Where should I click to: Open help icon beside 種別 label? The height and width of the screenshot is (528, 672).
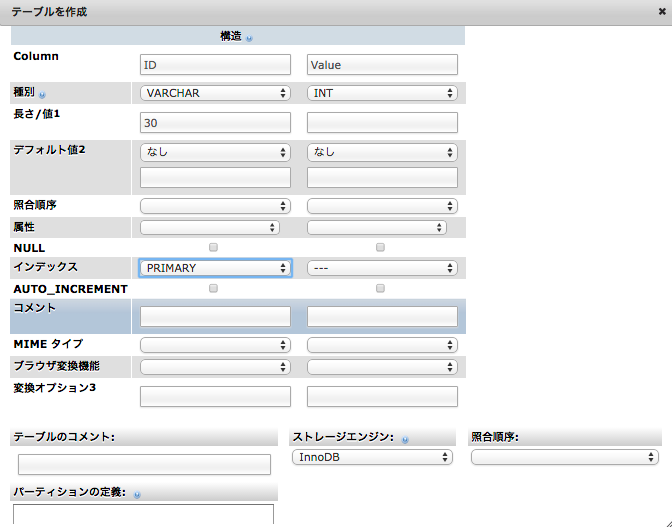[42, 94]
